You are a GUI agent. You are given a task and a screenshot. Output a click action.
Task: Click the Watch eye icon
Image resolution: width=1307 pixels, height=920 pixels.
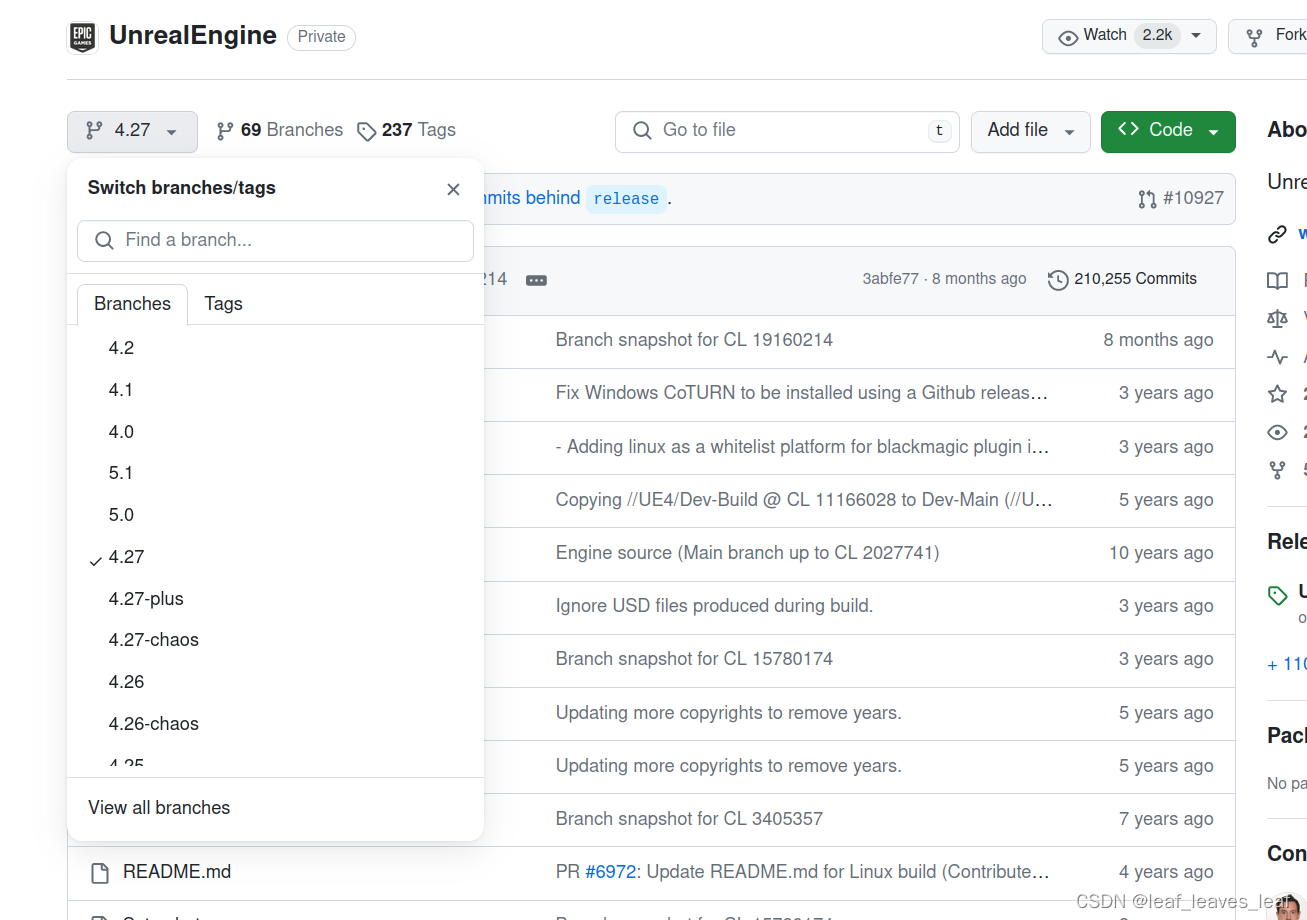click(x=1068, y=37)
